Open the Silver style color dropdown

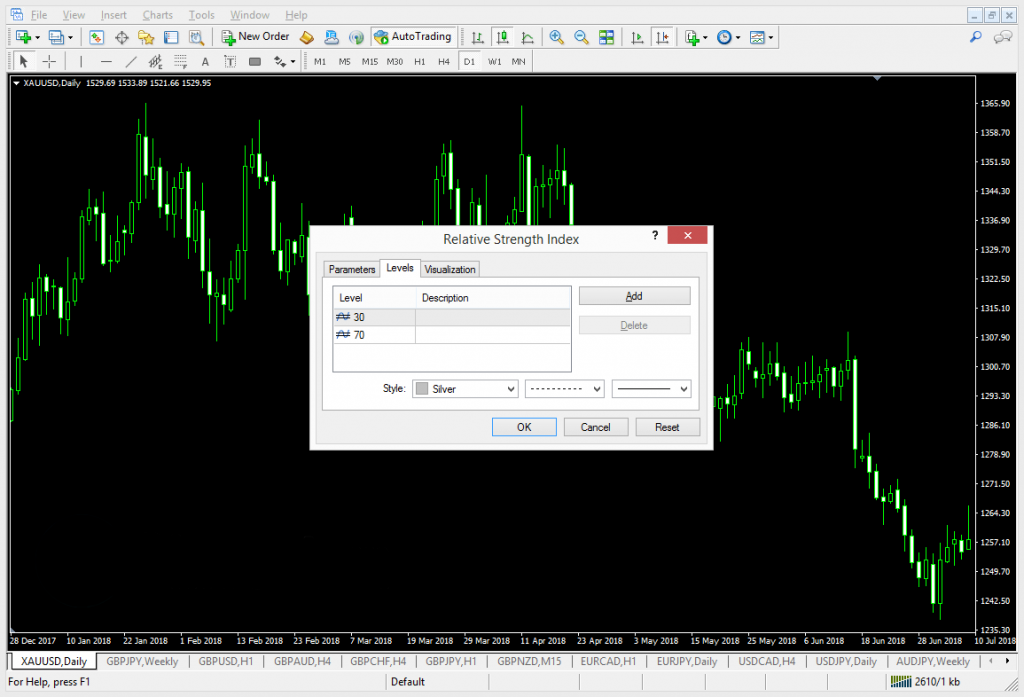pyautogui.click(x=465, y=389)
